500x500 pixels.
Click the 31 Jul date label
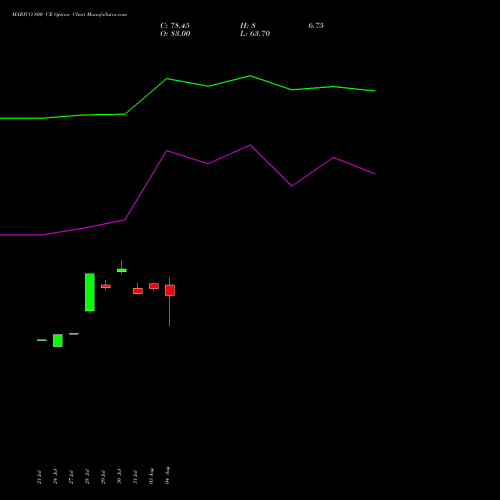pyautogui.click(x=135, y=477)
